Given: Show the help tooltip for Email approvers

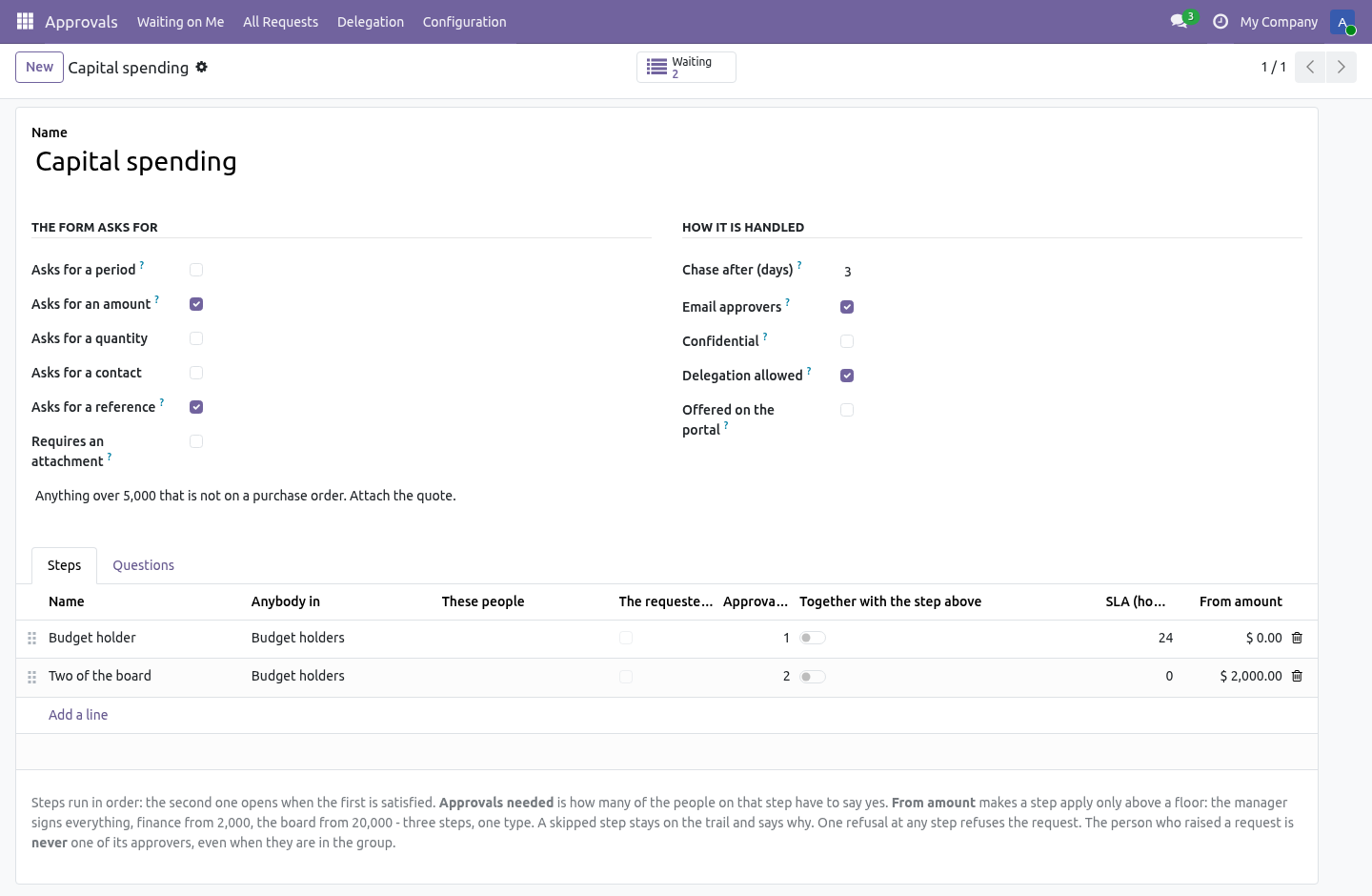Looking at the screenshot, I should tap(787, 301).
